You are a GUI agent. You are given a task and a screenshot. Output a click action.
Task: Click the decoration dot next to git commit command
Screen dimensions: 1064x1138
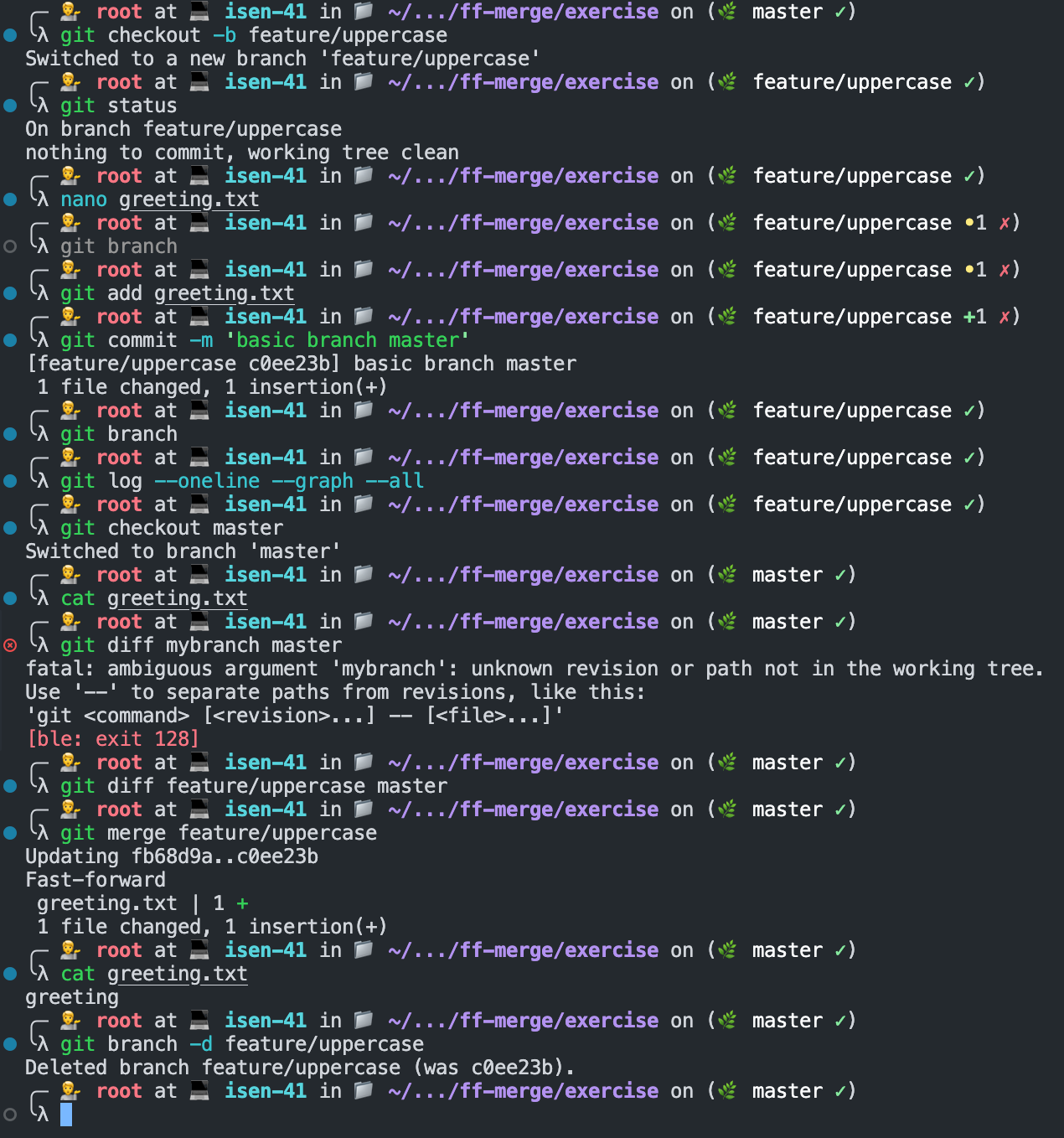coord(10,340)
